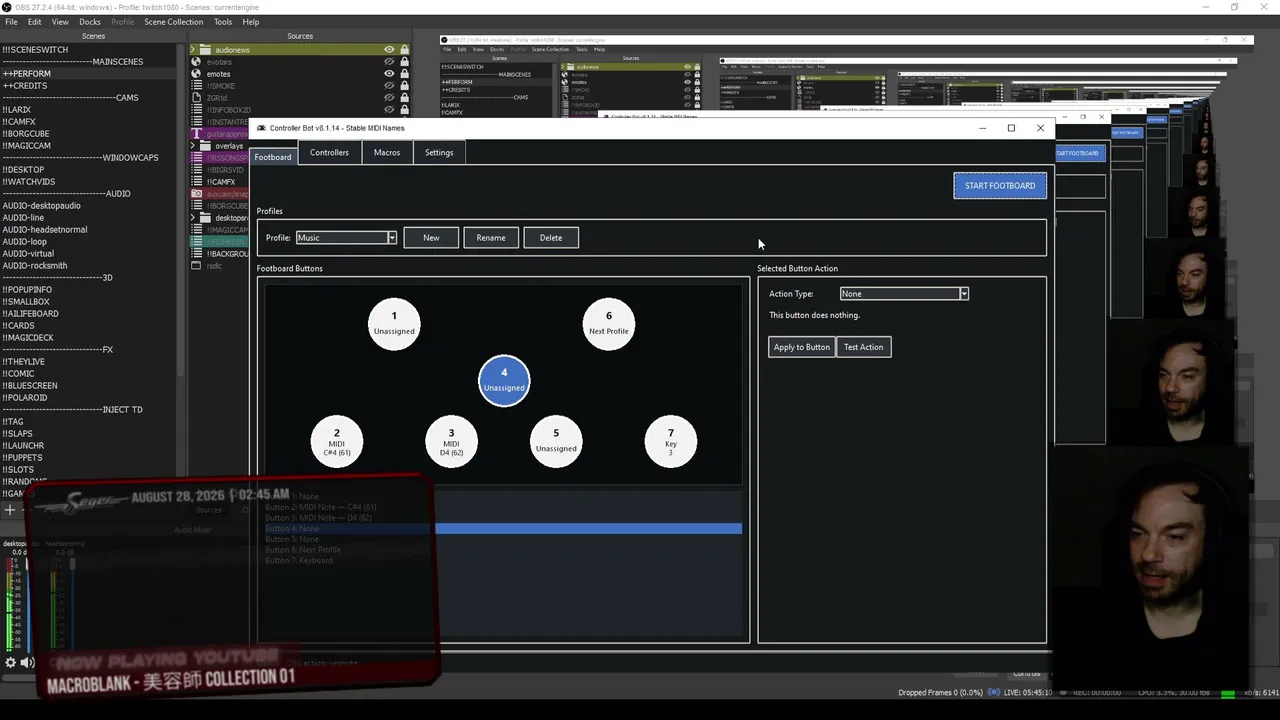1280x720 pixels.
Task: Select footboard button 5 Unassigned
Action: pos(556,441)
